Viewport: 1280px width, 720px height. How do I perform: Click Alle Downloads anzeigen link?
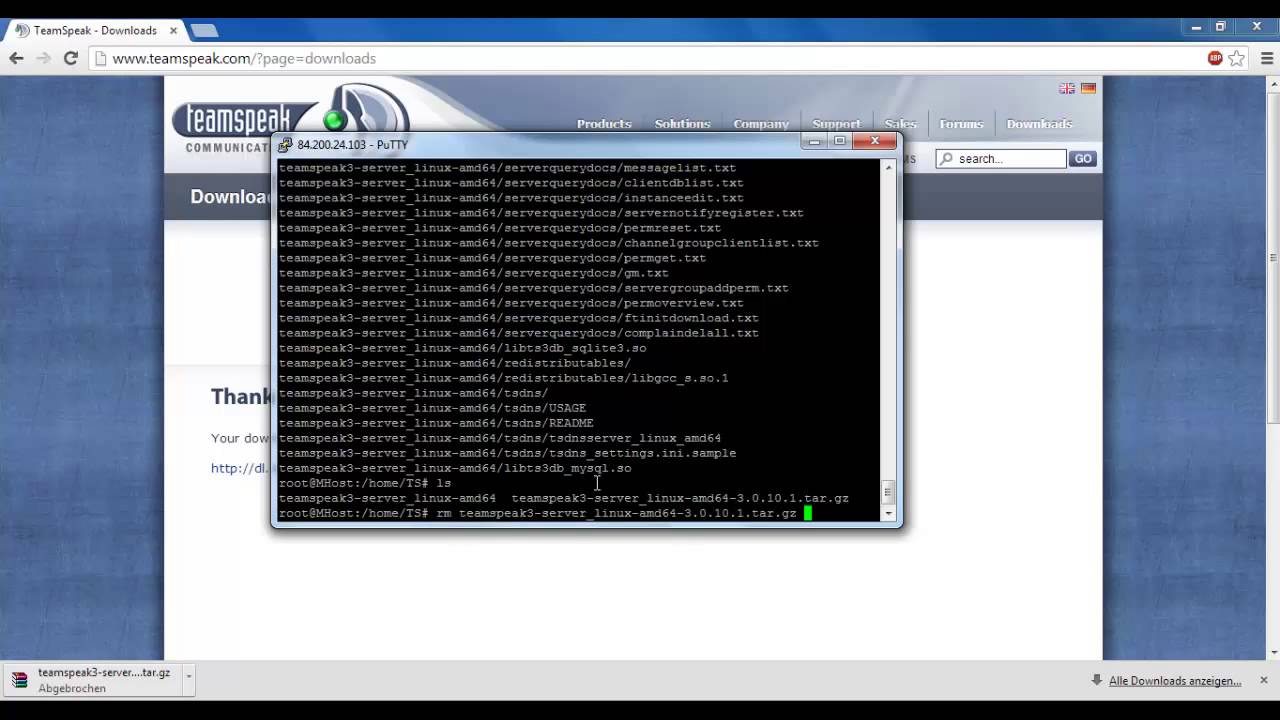click(x=1175, y=681)
